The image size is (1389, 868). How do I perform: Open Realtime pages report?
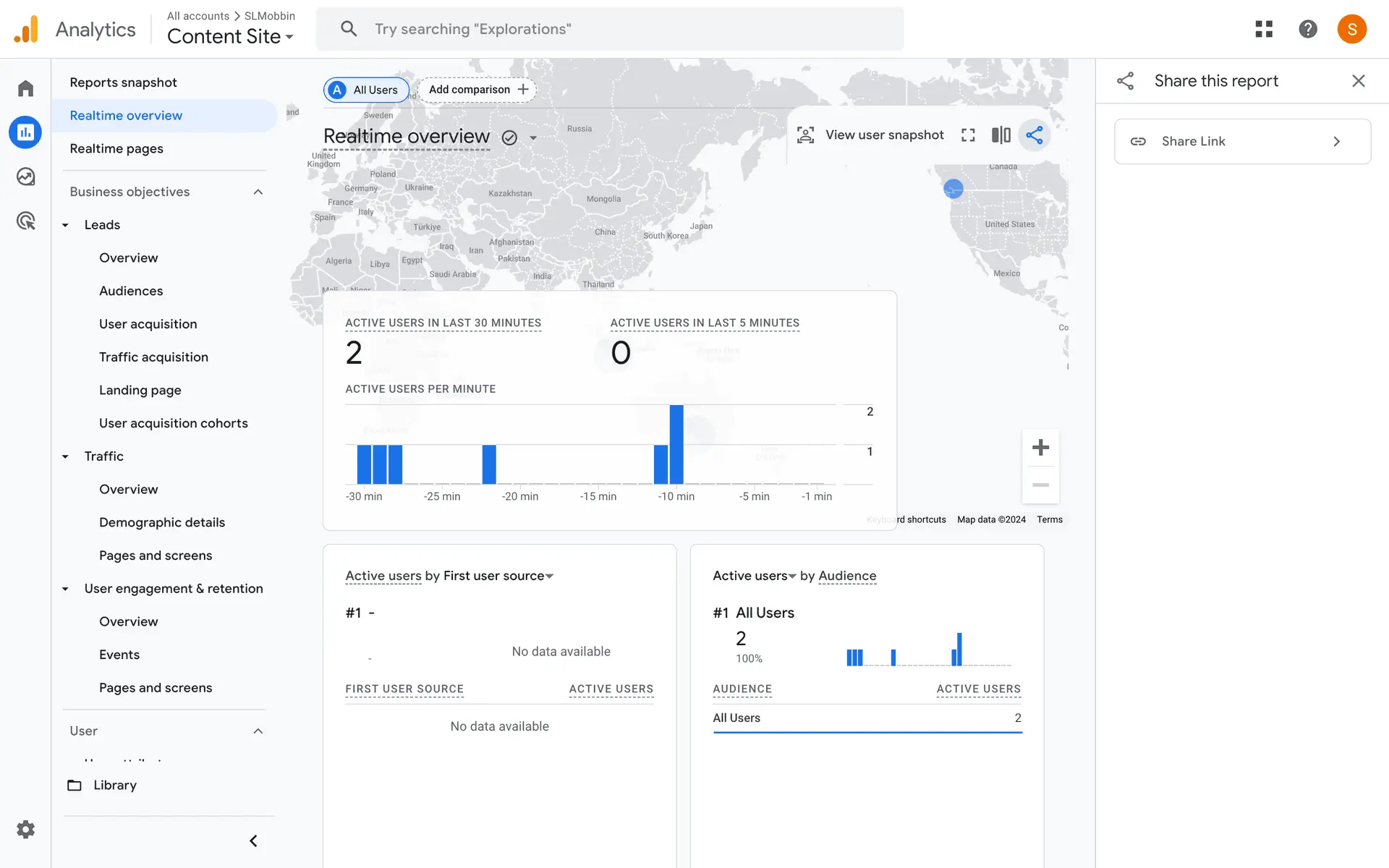(116, 148)
